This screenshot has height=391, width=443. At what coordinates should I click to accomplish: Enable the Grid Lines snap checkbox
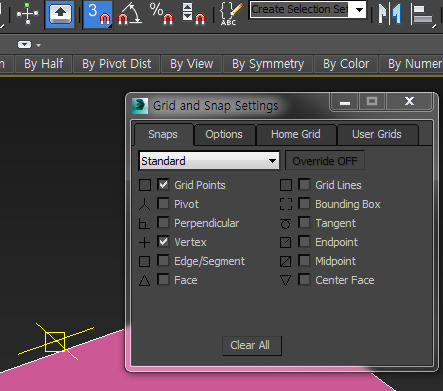click(304, 184)
